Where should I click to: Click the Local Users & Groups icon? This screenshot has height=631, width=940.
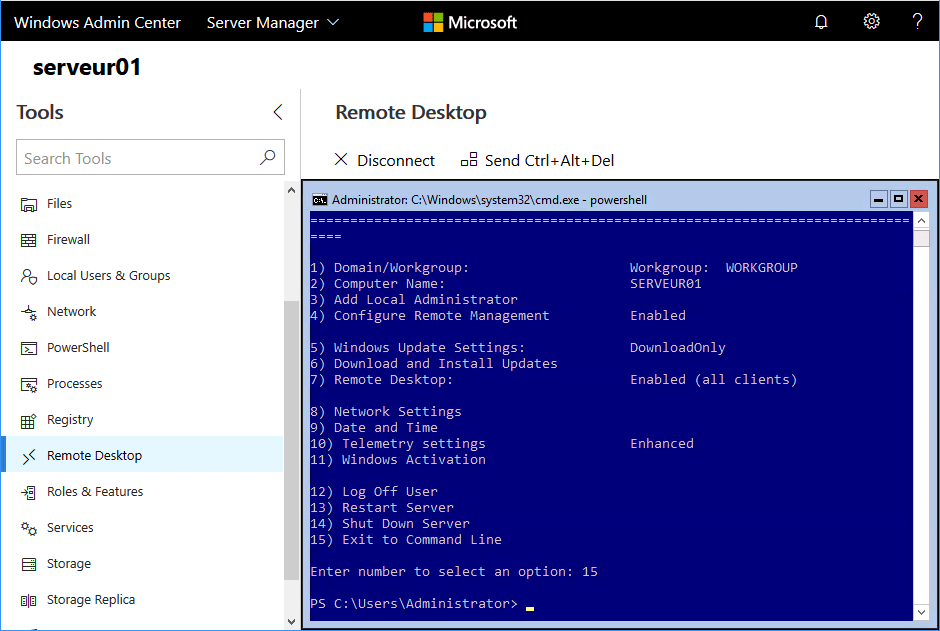(x=29, y=276)
